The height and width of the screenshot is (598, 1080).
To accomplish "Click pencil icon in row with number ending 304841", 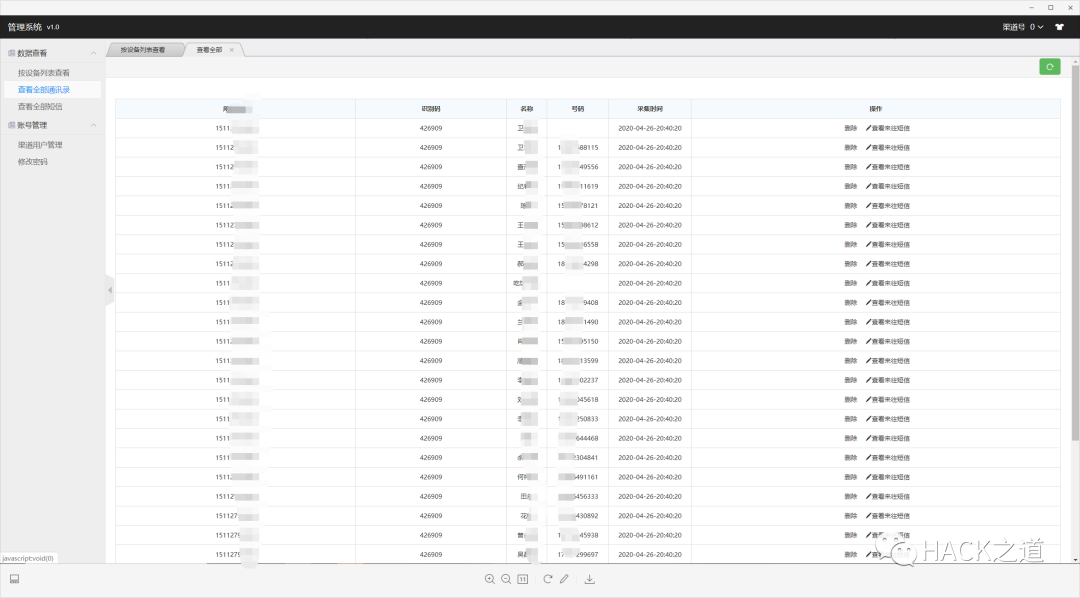I will tap(869, 457).
